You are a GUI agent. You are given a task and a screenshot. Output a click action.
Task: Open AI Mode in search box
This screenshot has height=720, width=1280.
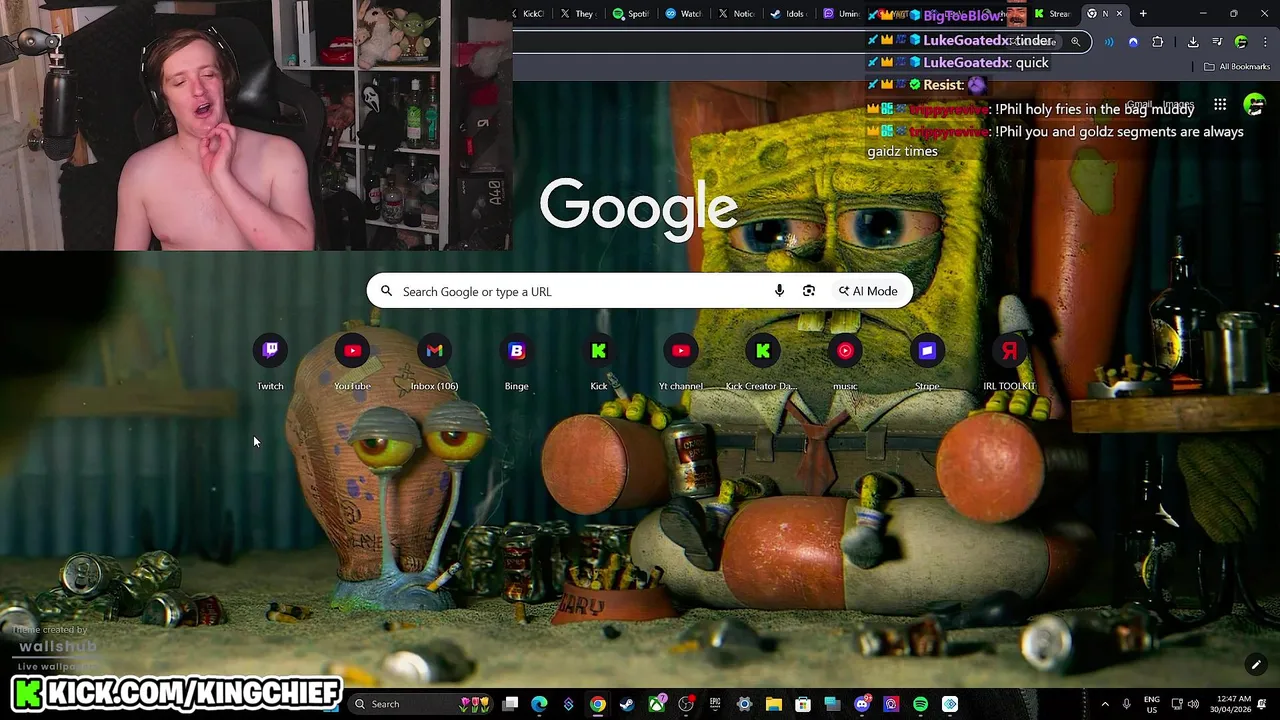pyautogui.click(x=868, y=291)
